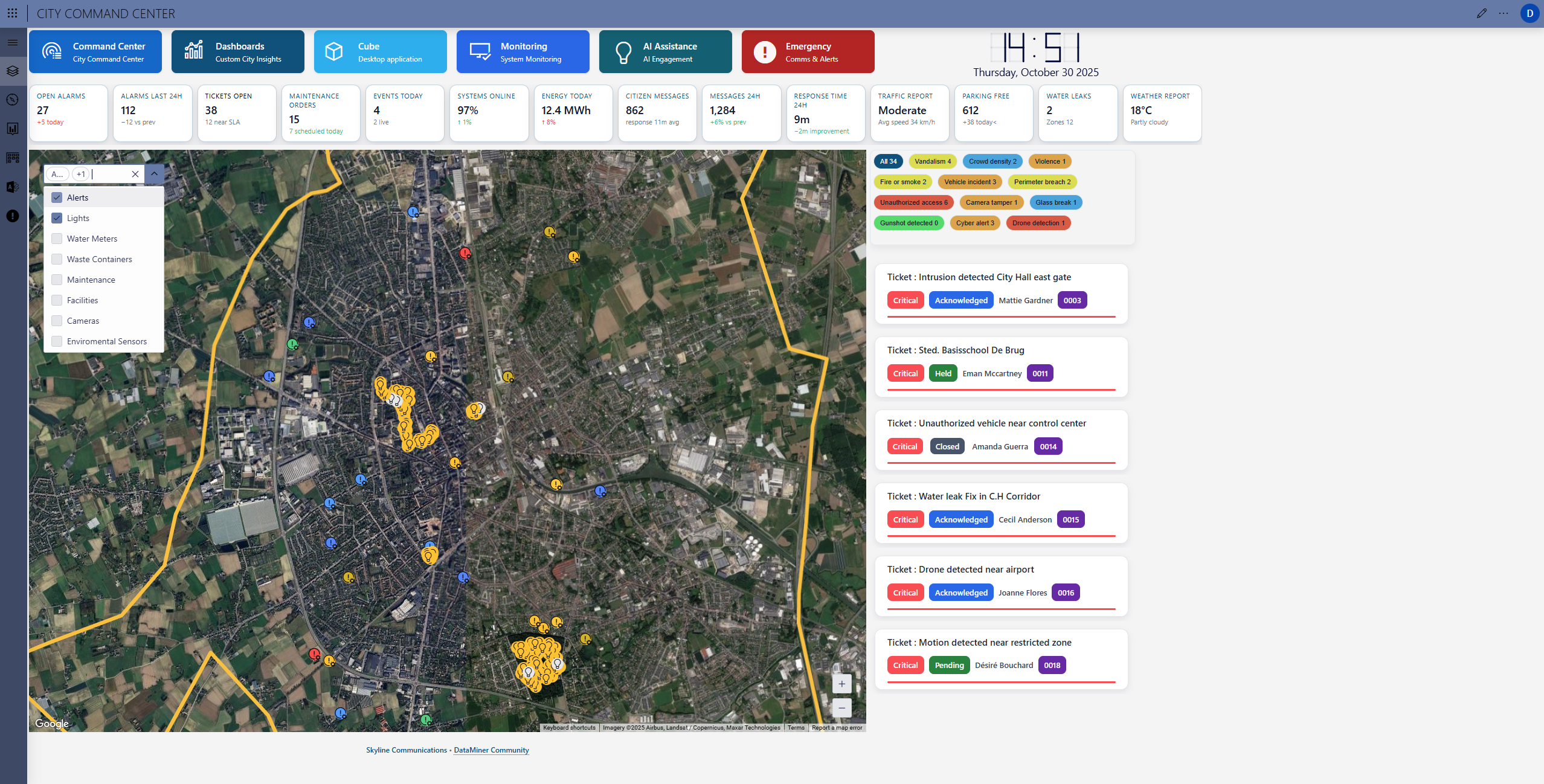Open the apps grid launcher icon
The height and width of the screenshot is (784, 1544).
coord(12,13)
